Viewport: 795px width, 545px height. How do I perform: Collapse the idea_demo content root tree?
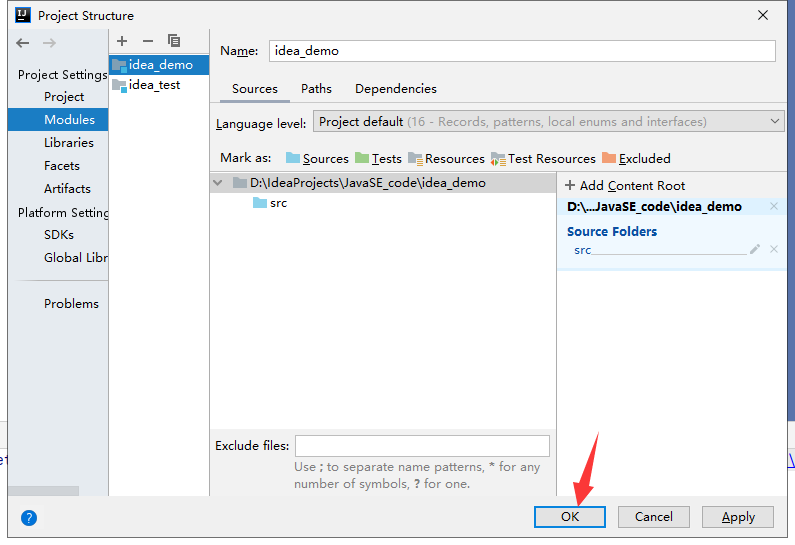(x=218, y=183)
